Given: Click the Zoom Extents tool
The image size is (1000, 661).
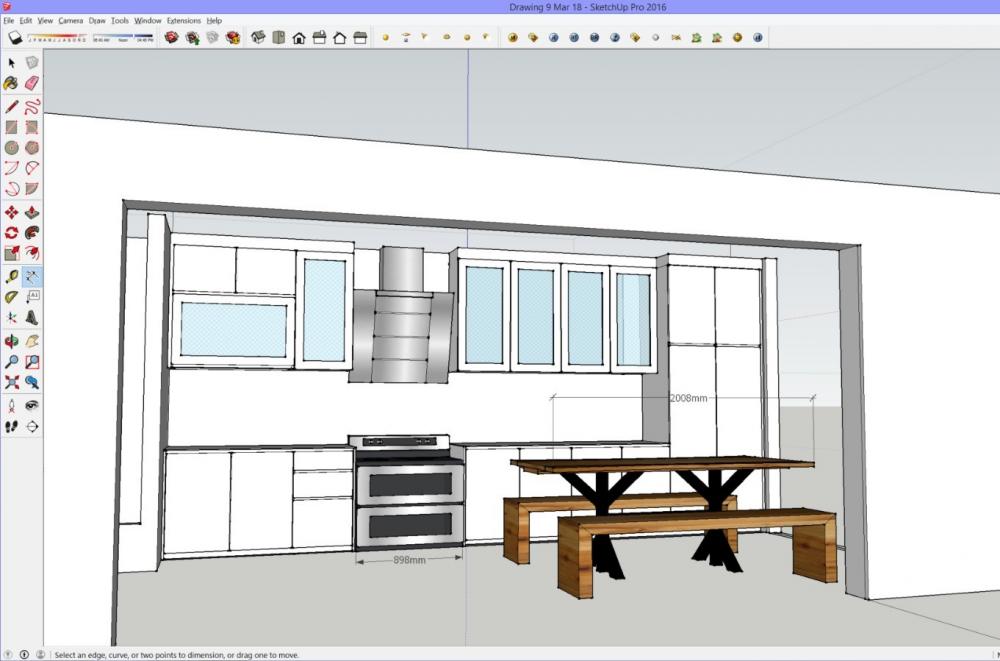Looking at the screenshot, I should (11, 382).
